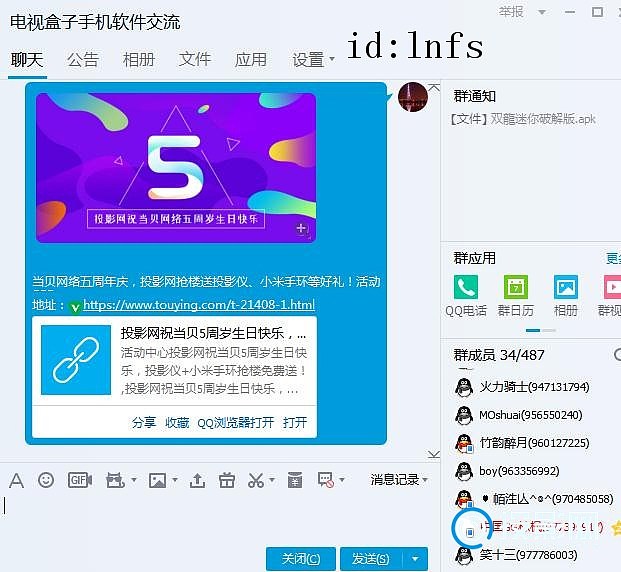Switch to the 文件 tab
The image size is (621, 572).
click(194, 60)
